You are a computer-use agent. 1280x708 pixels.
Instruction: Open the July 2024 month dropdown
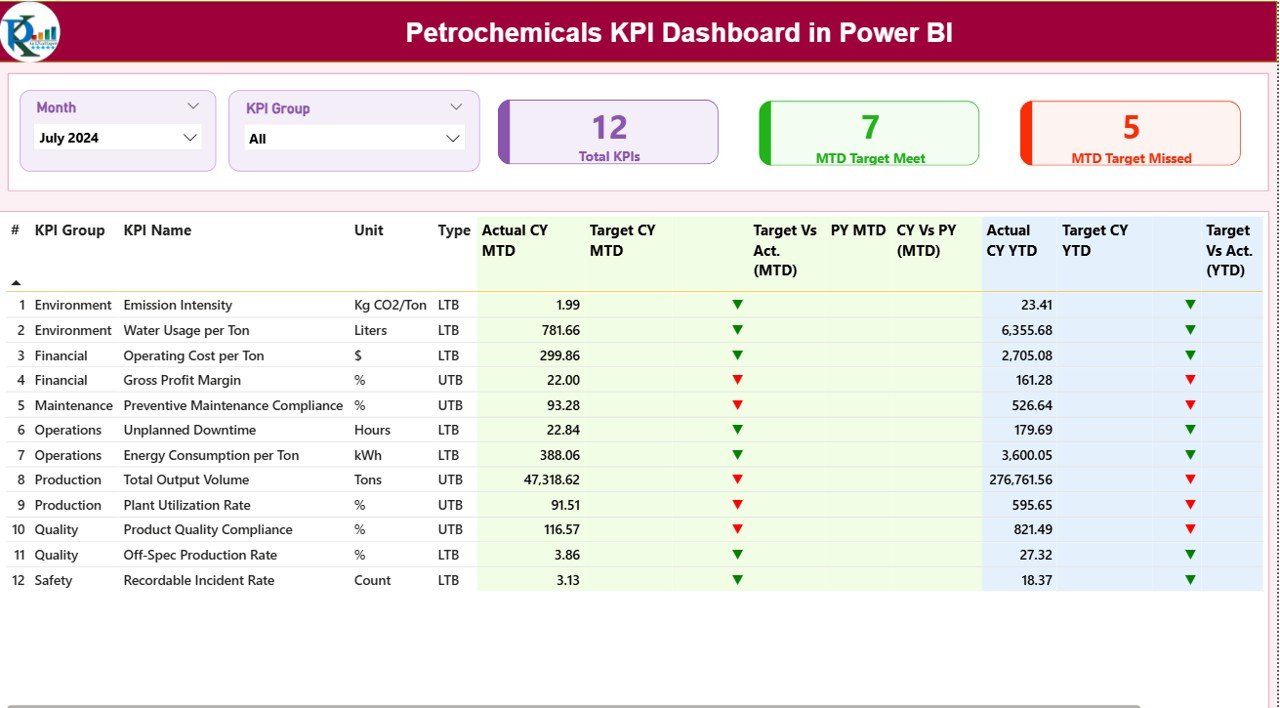pyautogui.click(x=190, y=138)
